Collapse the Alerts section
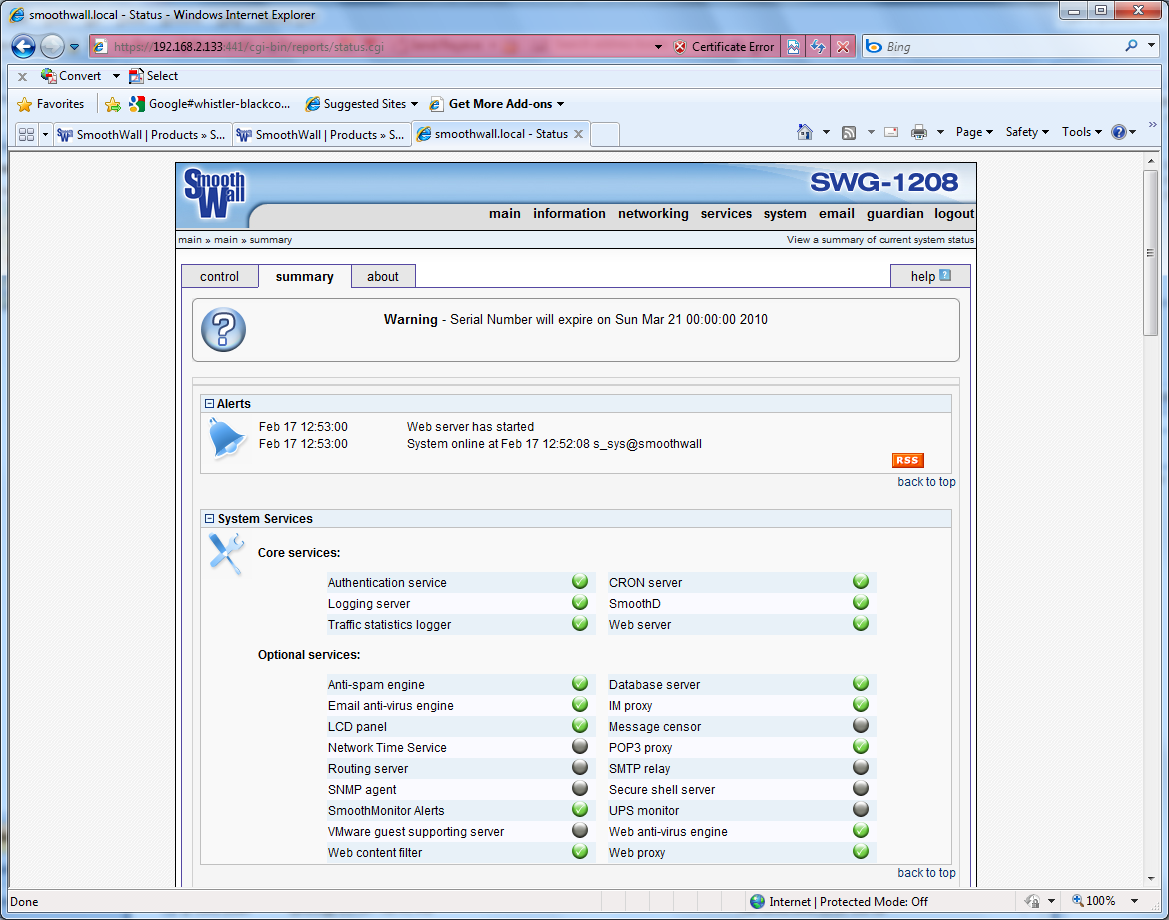The width and height of the screenshot is (1169, 920). coord(209,403)
